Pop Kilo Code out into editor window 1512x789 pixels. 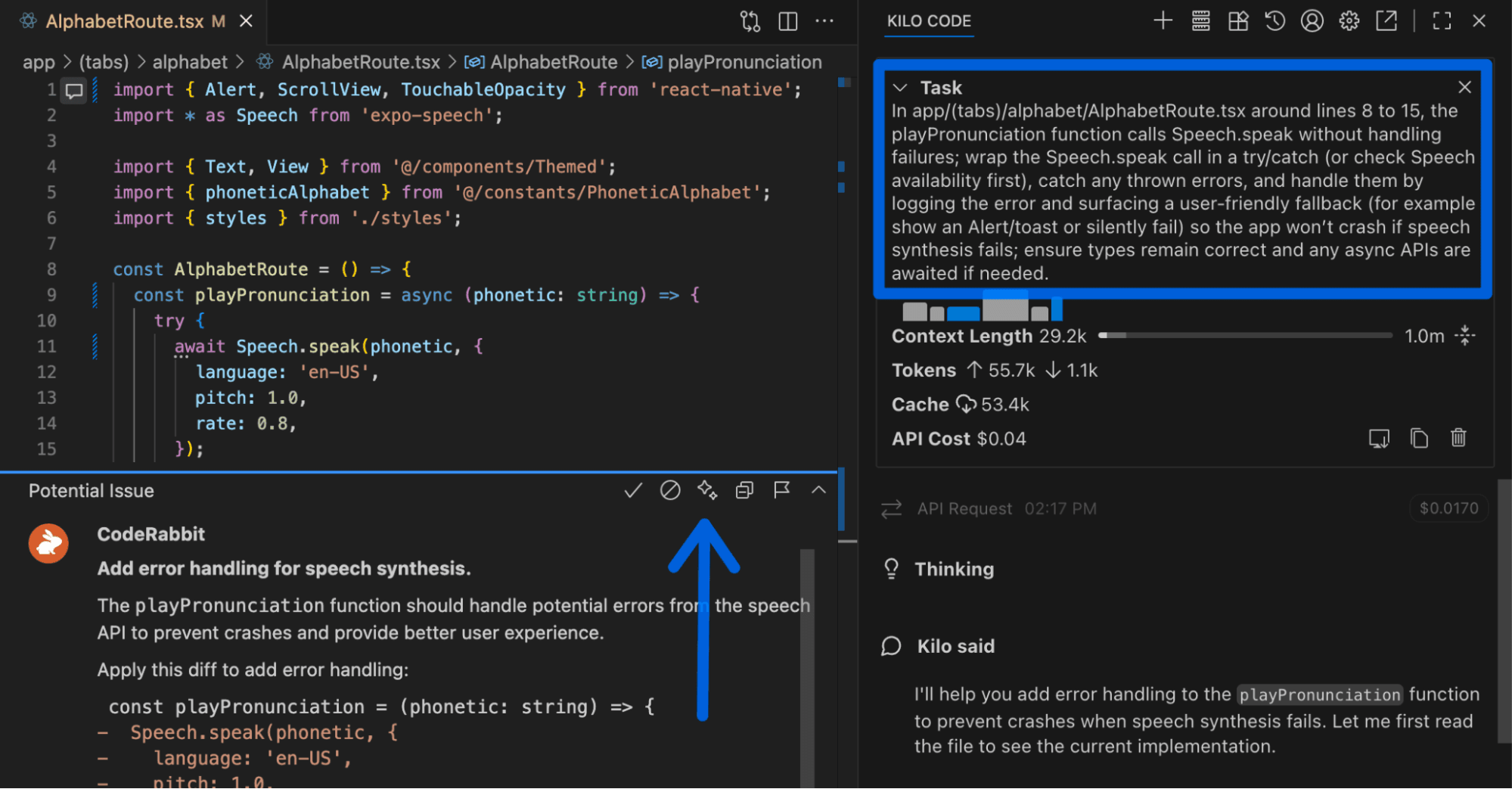tap(1386, 21)
